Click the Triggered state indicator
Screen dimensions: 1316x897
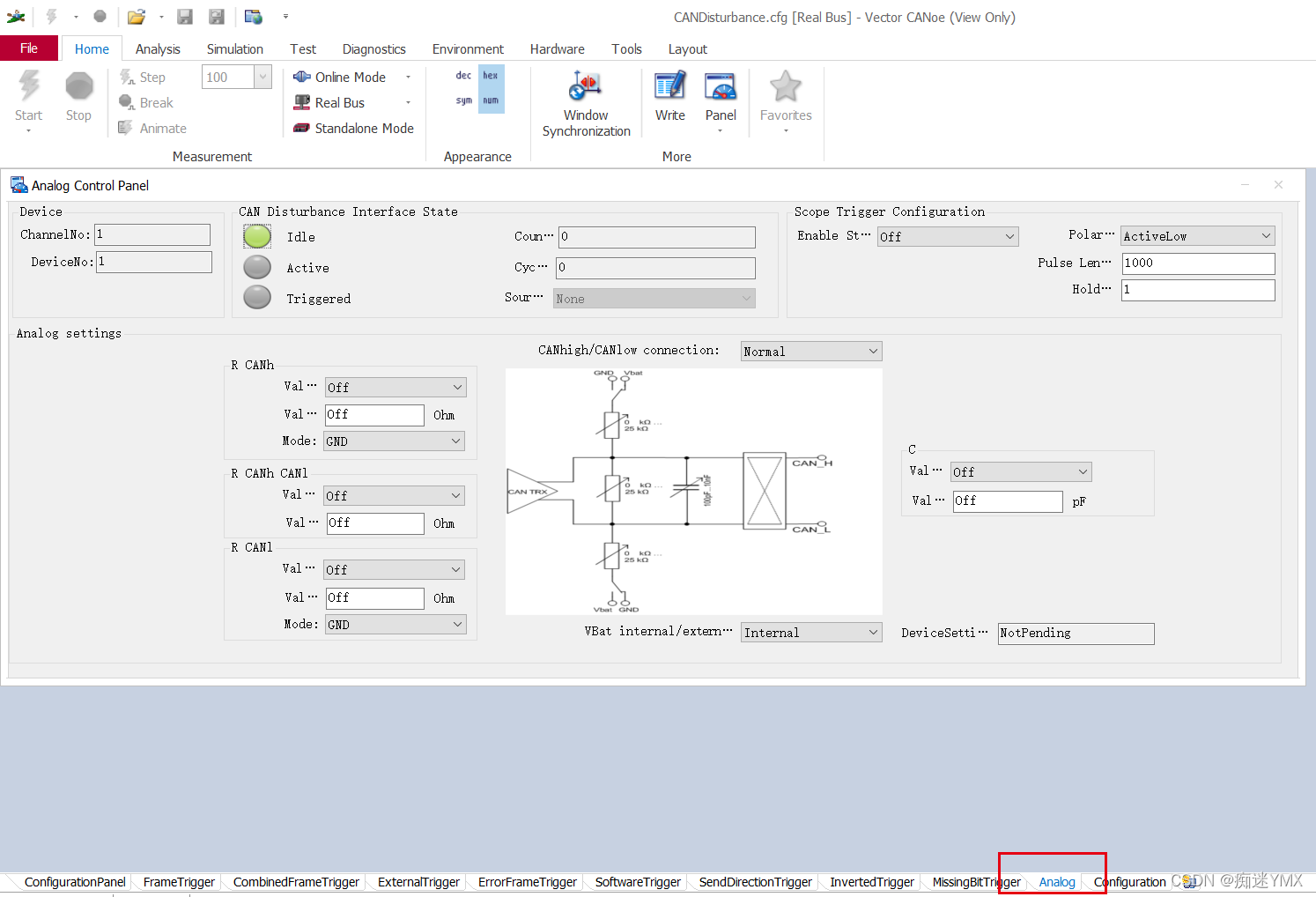(x=257, y=298)
